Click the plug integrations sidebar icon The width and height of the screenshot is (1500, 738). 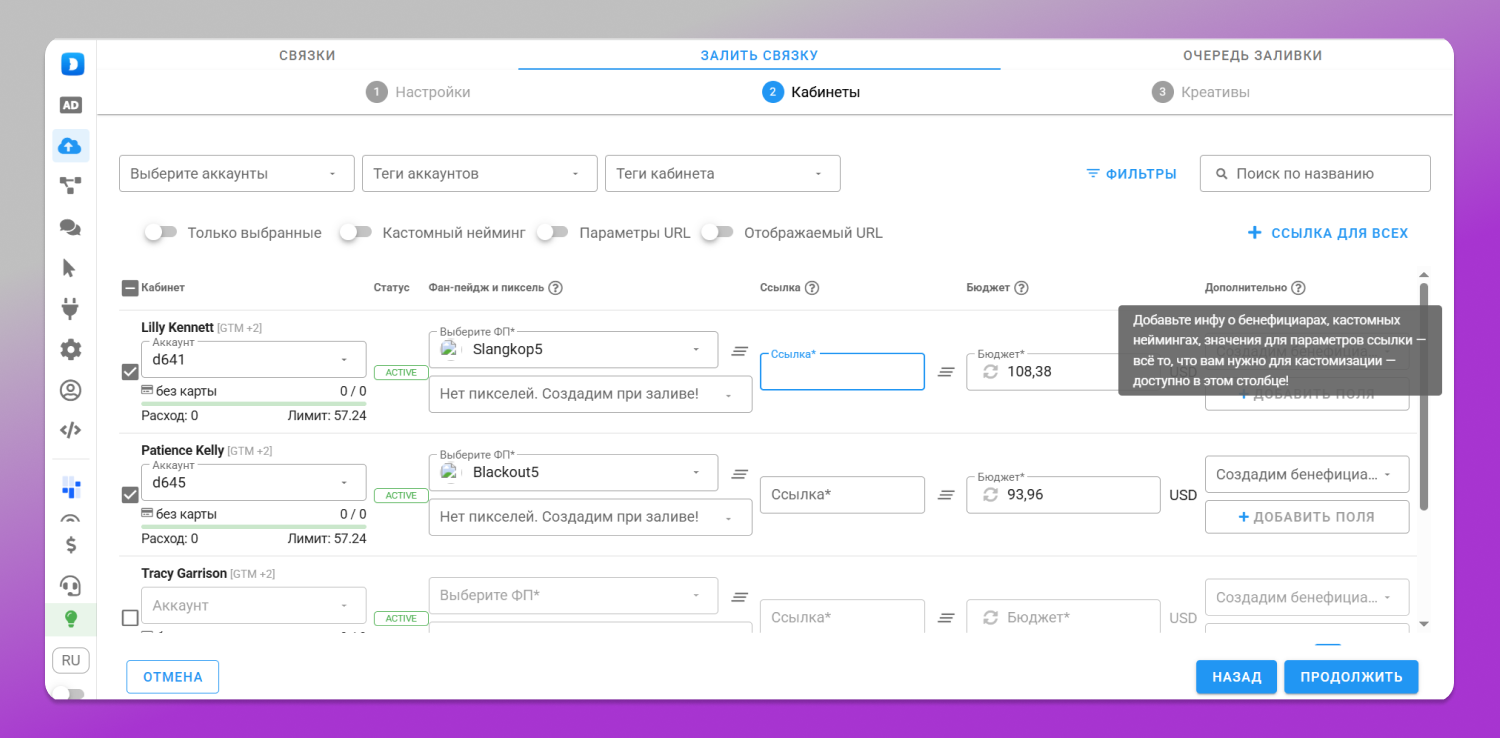tap(70, 308)
